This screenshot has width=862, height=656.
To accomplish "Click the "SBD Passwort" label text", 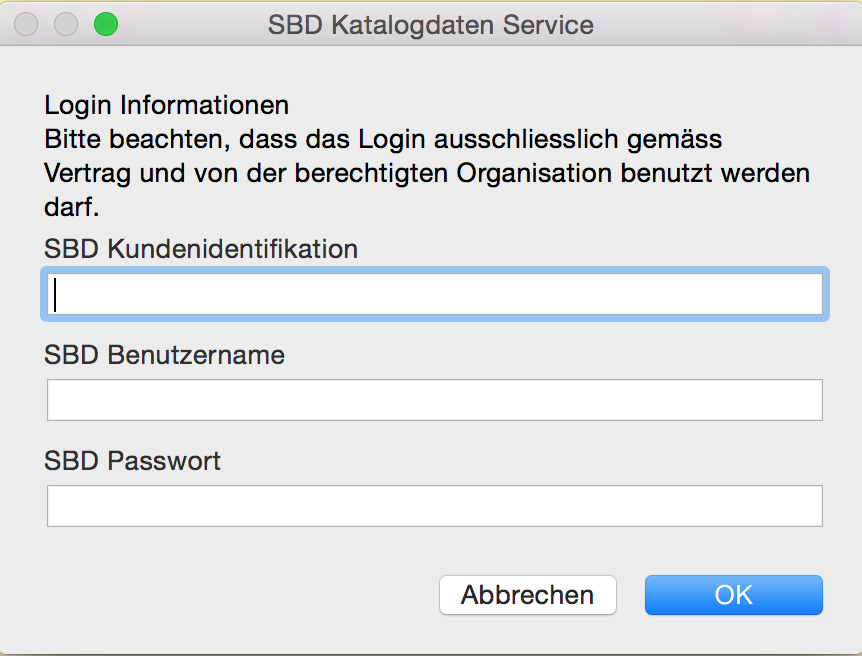I will tap(132, 461).
